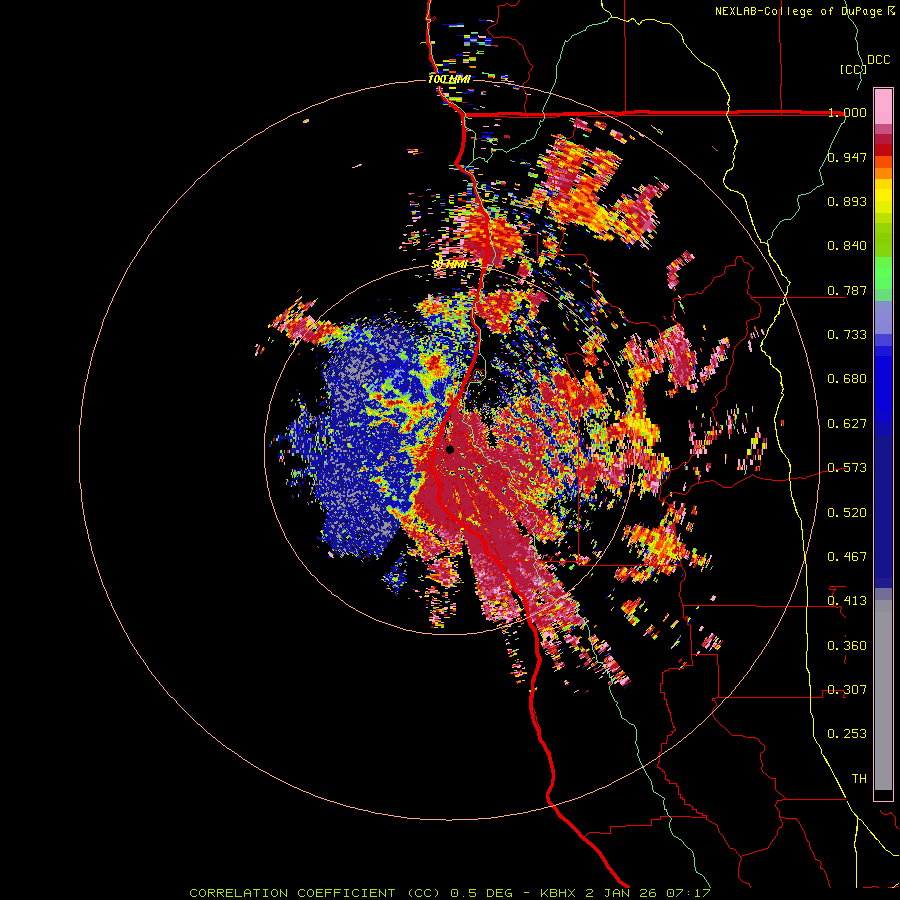Click the 0.520 legend value
900x900 pixels.
[x=847, y=513]
